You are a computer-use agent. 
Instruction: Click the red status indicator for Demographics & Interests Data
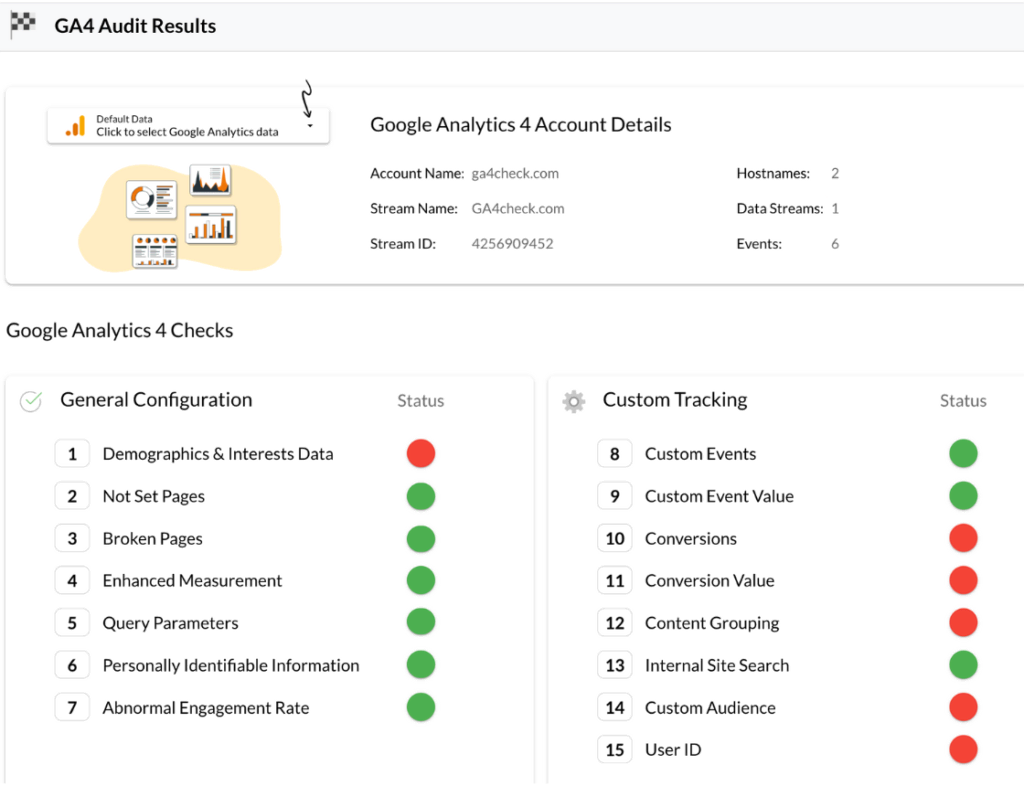click(x=421, y=453)
